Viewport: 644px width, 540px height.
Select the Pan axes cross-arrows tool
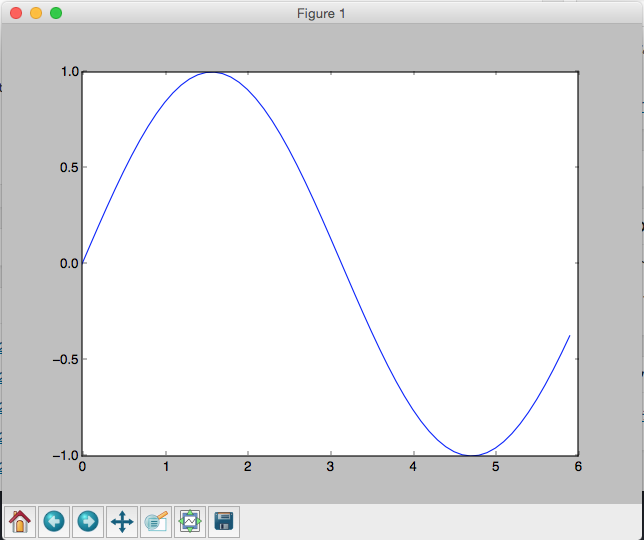[x=122, y=521]
